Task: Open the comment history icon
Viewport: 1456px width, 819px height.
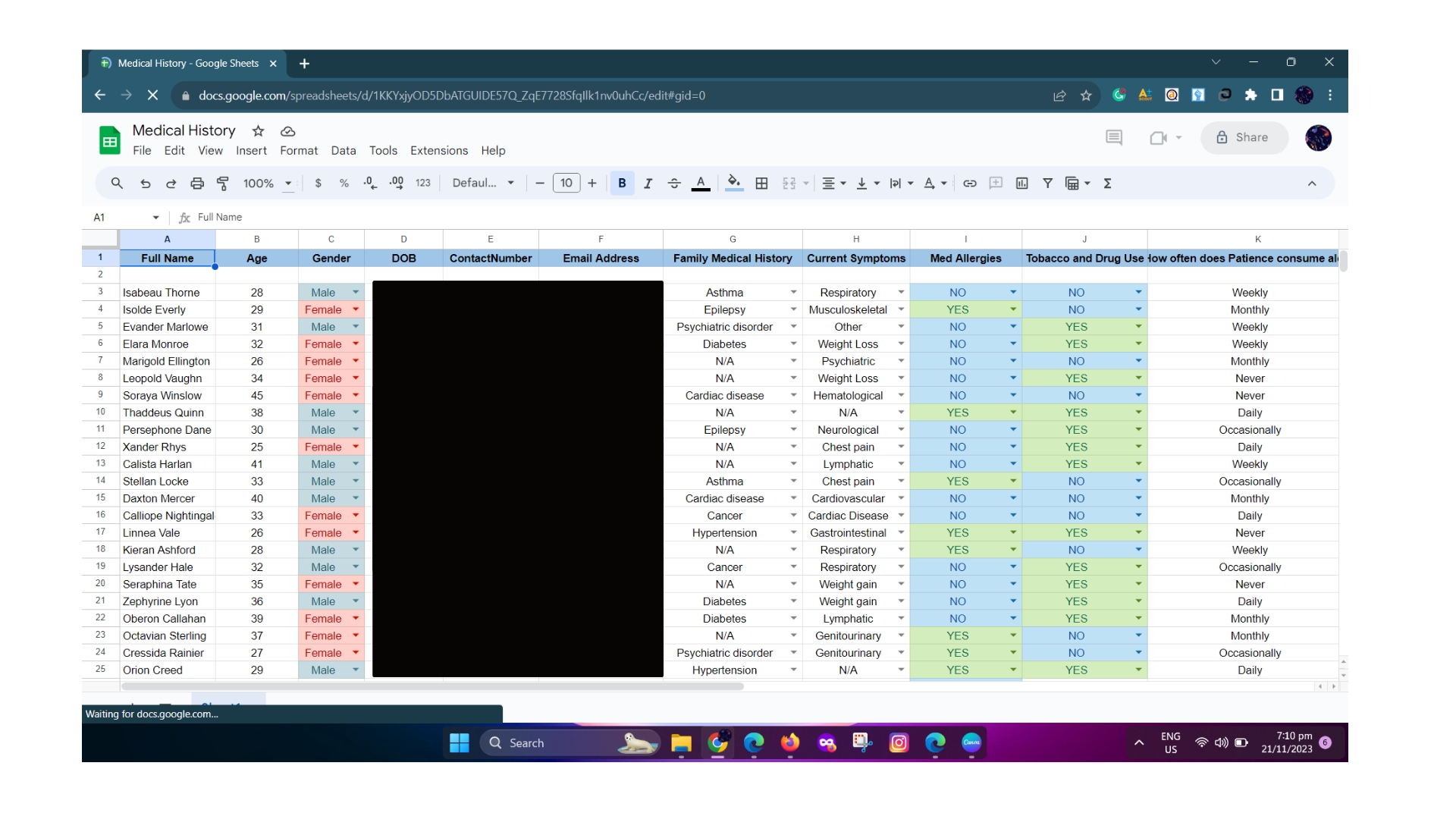Action: point(1113,137)
